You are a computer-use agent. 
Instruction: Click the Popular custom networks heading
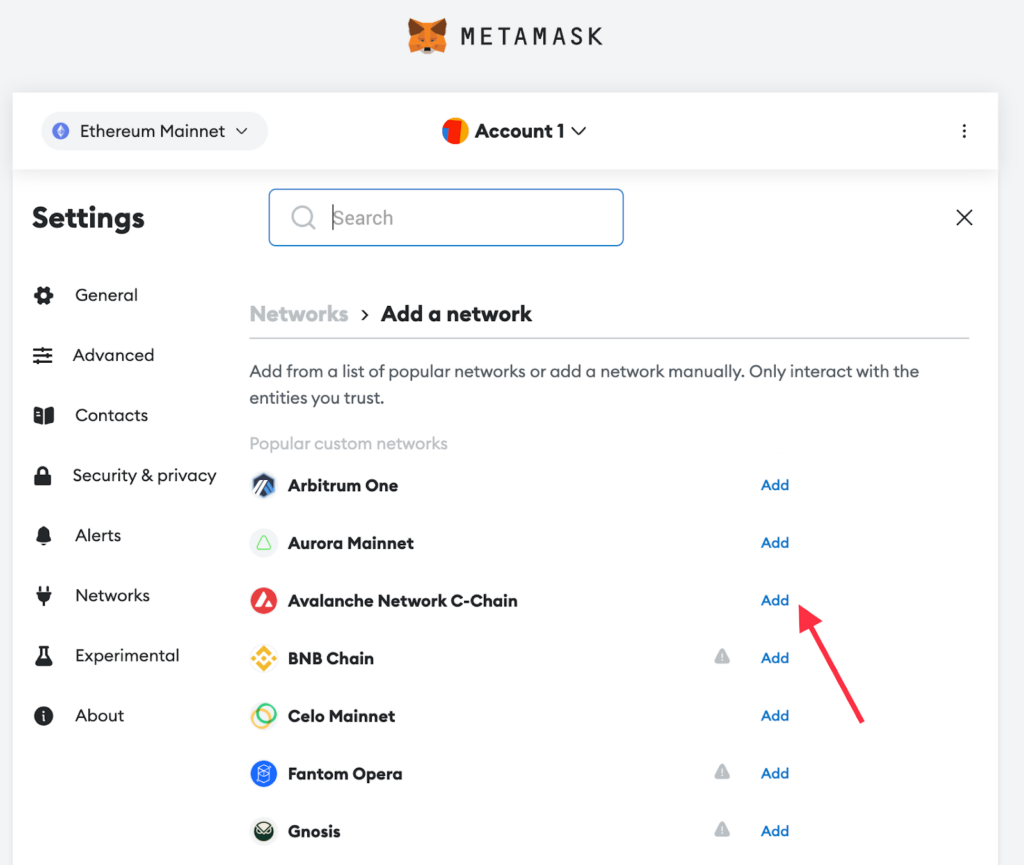tap(349, 444)
